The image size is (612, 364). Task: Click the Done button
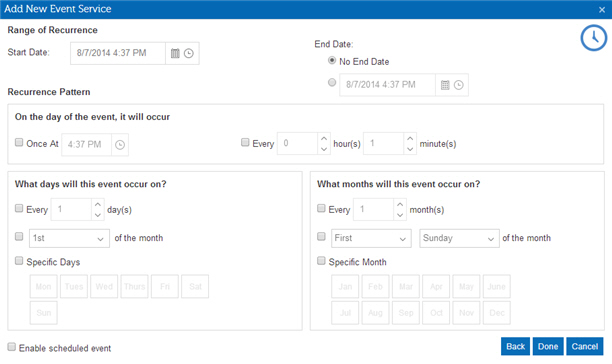coord(548,346)
